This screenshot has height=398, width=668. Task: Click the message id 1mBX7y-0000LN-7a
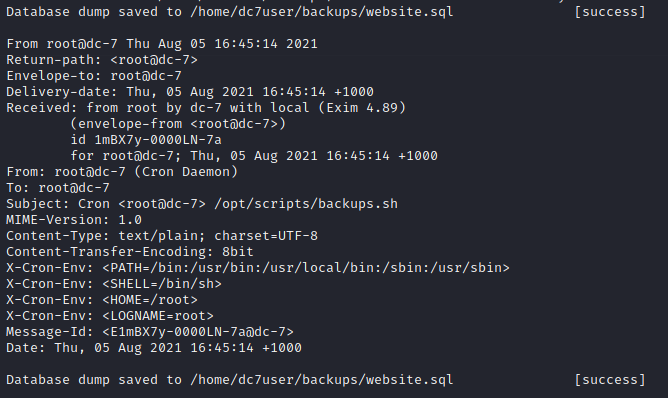click(x=158, y=140)
